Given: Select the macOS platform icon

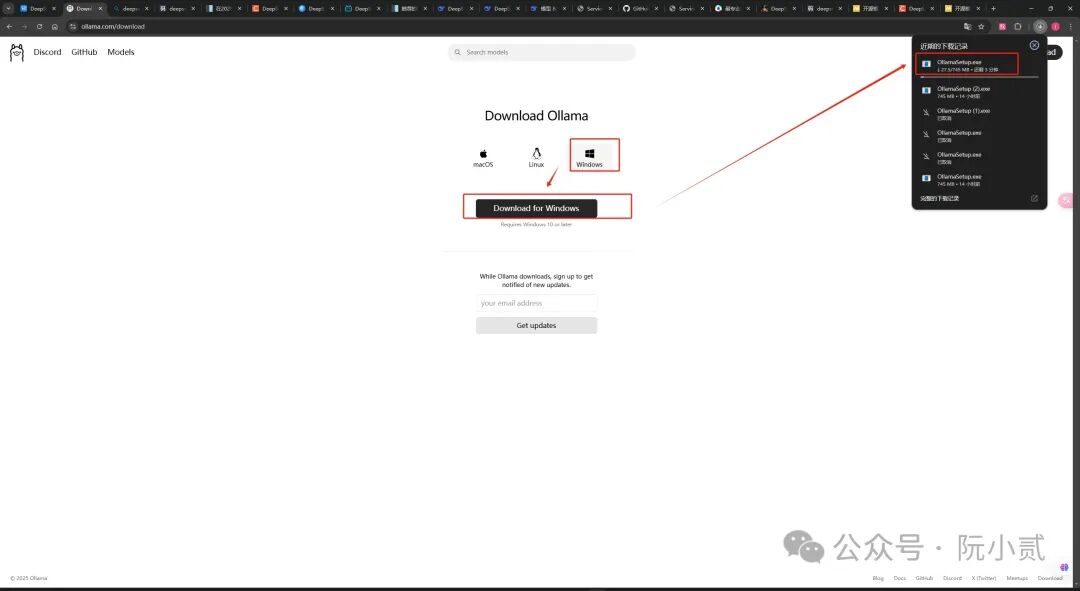Looking at the screenshot, I should click(x=483, y=158).
